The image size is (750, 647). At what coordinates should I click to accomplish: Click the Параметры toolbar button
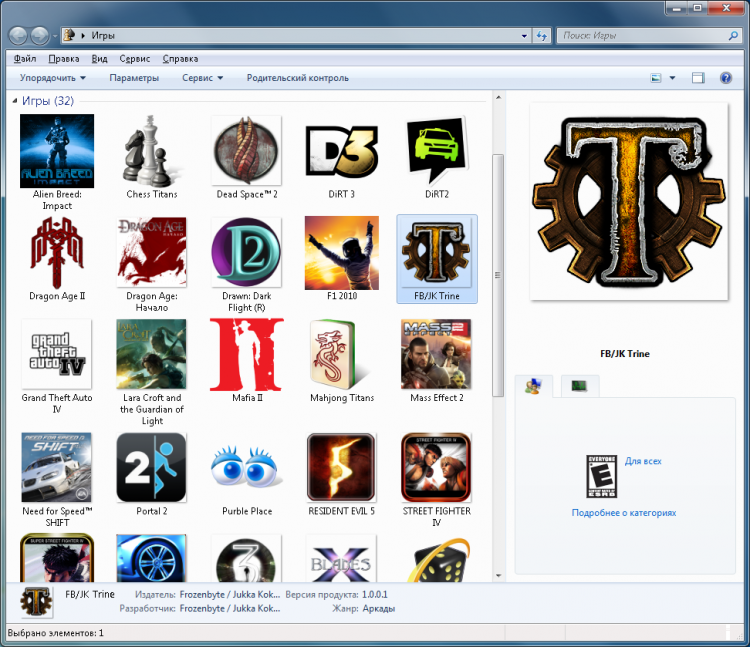pos(134,78)
